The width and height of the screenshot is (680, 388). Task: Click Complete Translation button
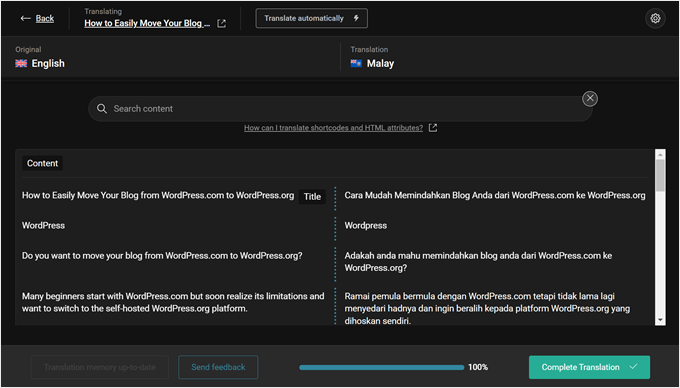pyautogui.click(x=589, y=367)
